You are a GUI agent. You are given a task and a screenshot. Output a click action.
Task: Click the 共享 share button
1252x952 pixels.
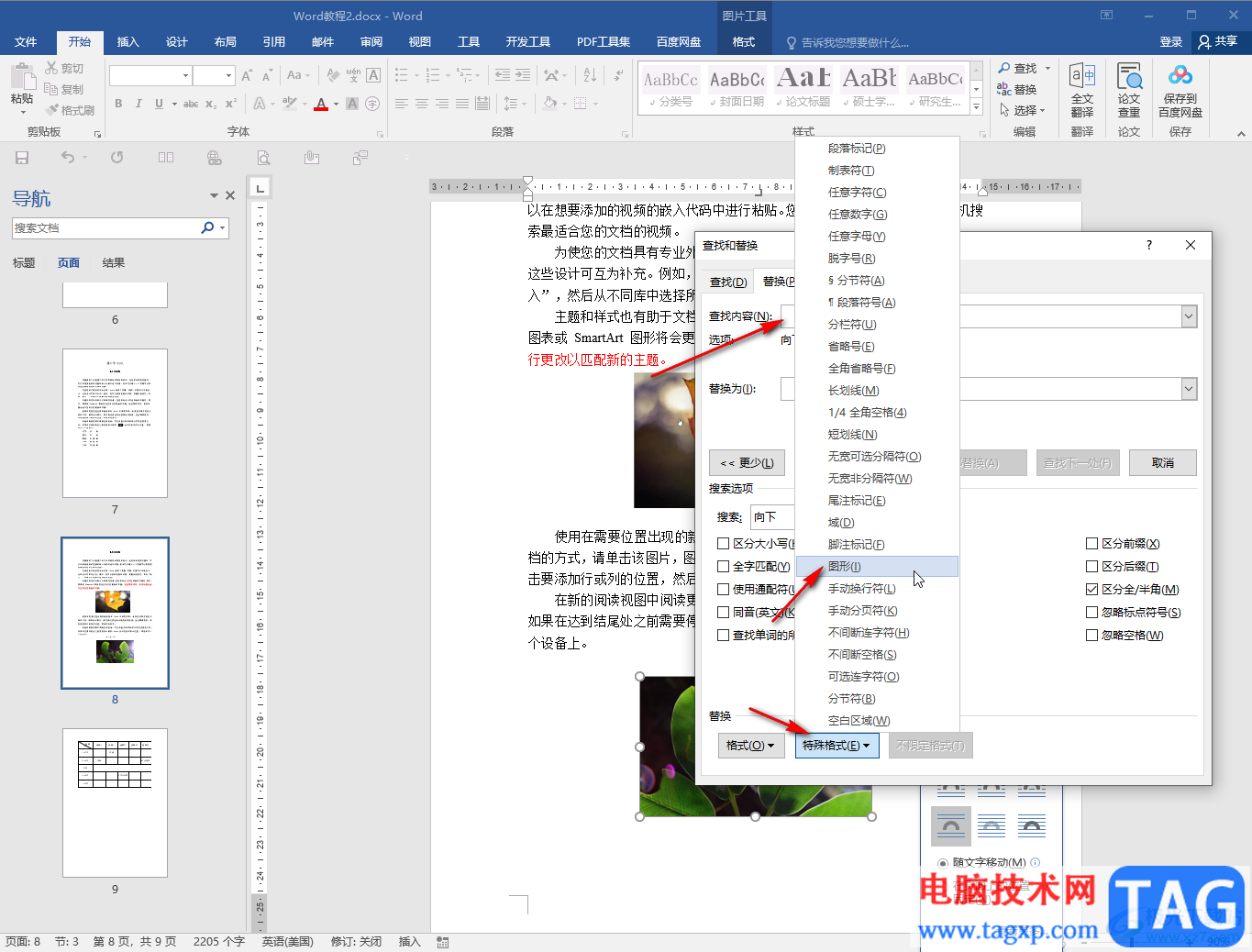point(1218,42)
